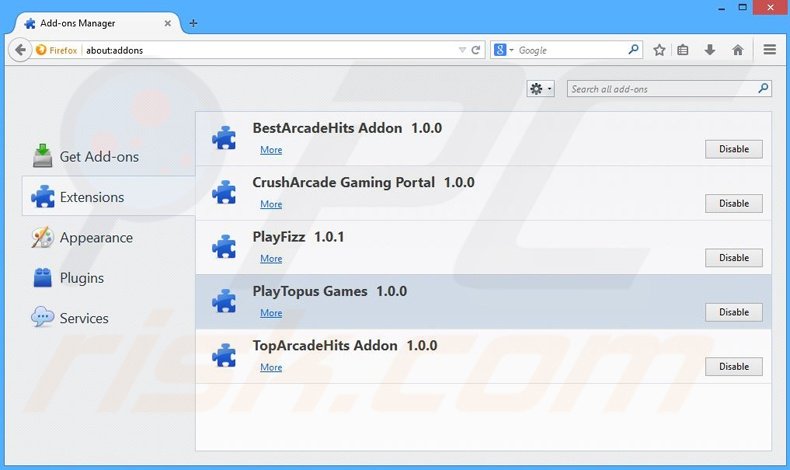Open the URL history dropdown arrow
Image resolution: width=790 pixels, height=470 pixels.
[462, 50]
